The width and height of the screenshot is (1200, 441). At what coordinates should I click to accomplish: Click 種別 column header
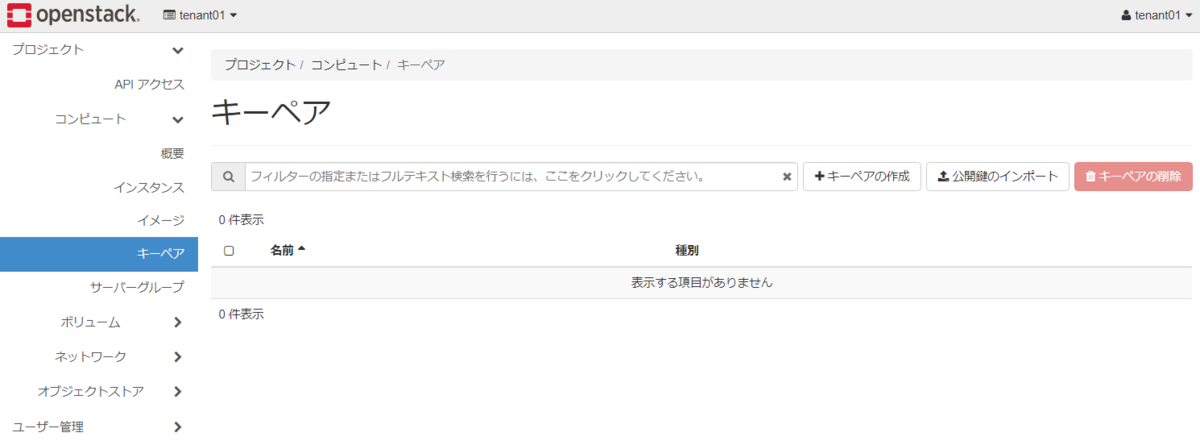pos(687,251)
